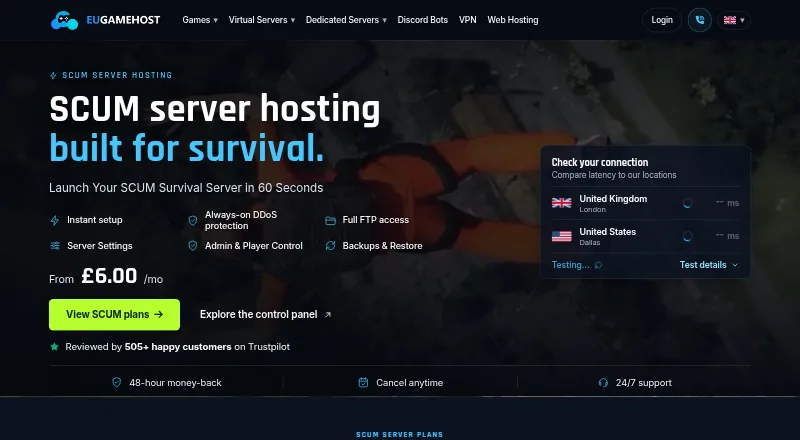Screen dimensions: 800x440
Task: Expand the Dedicated Servers dropdown
Action: pos(346,20)
